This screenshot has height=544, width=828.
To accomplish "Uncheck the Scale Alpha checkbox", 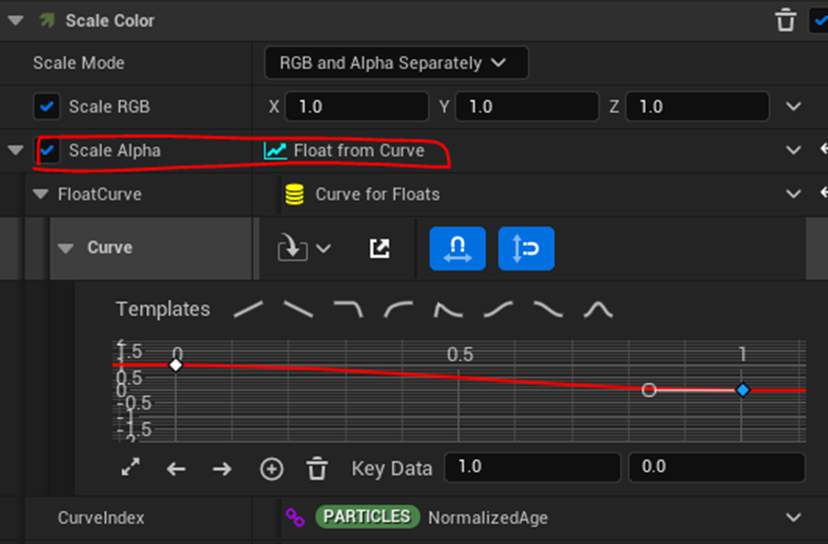I will pos(47,150).
